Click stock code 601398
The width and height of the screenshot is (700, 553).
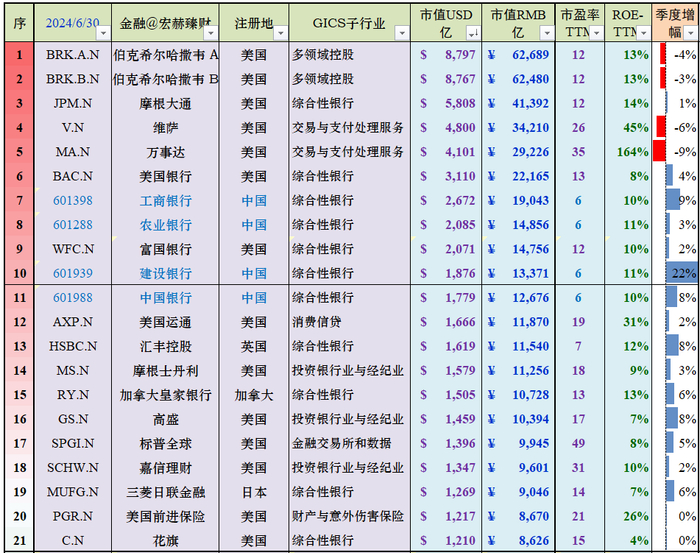pyautogui.click(x=73, y=200)
